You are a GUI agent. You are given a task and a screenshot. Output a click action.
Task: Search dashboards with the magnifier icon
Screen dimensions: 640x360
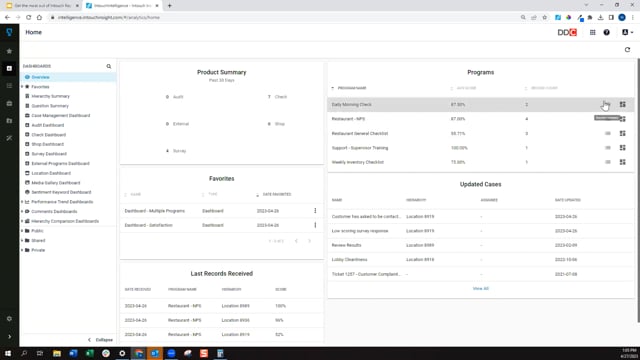click(109, 66)
